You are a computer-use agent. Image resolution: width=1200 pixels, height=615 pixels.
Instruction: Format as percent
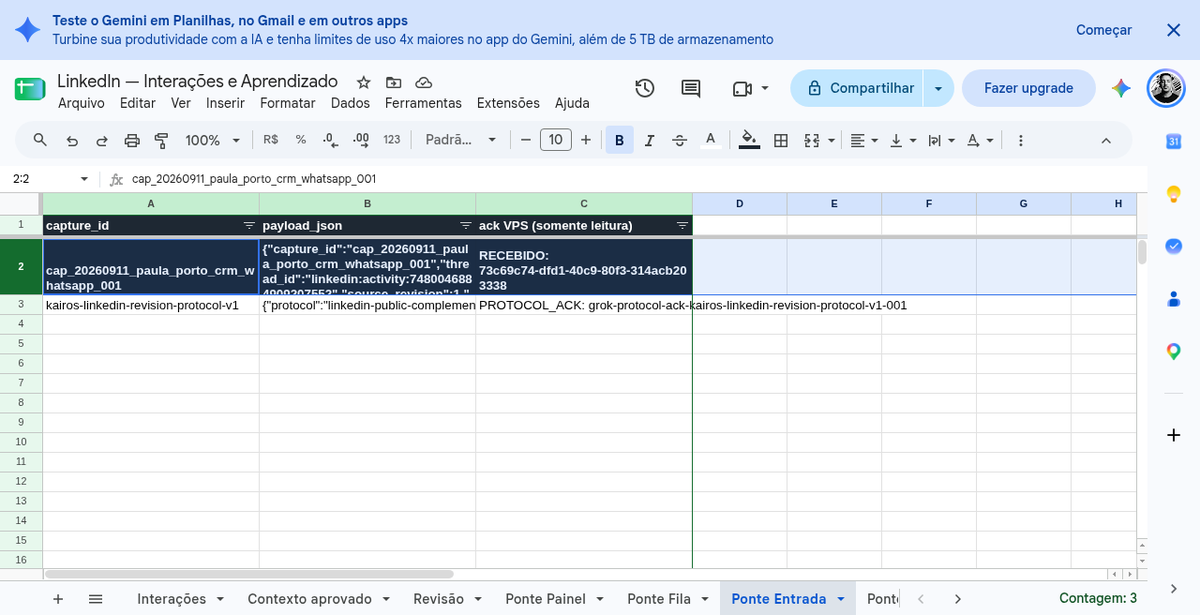[301, 140]
